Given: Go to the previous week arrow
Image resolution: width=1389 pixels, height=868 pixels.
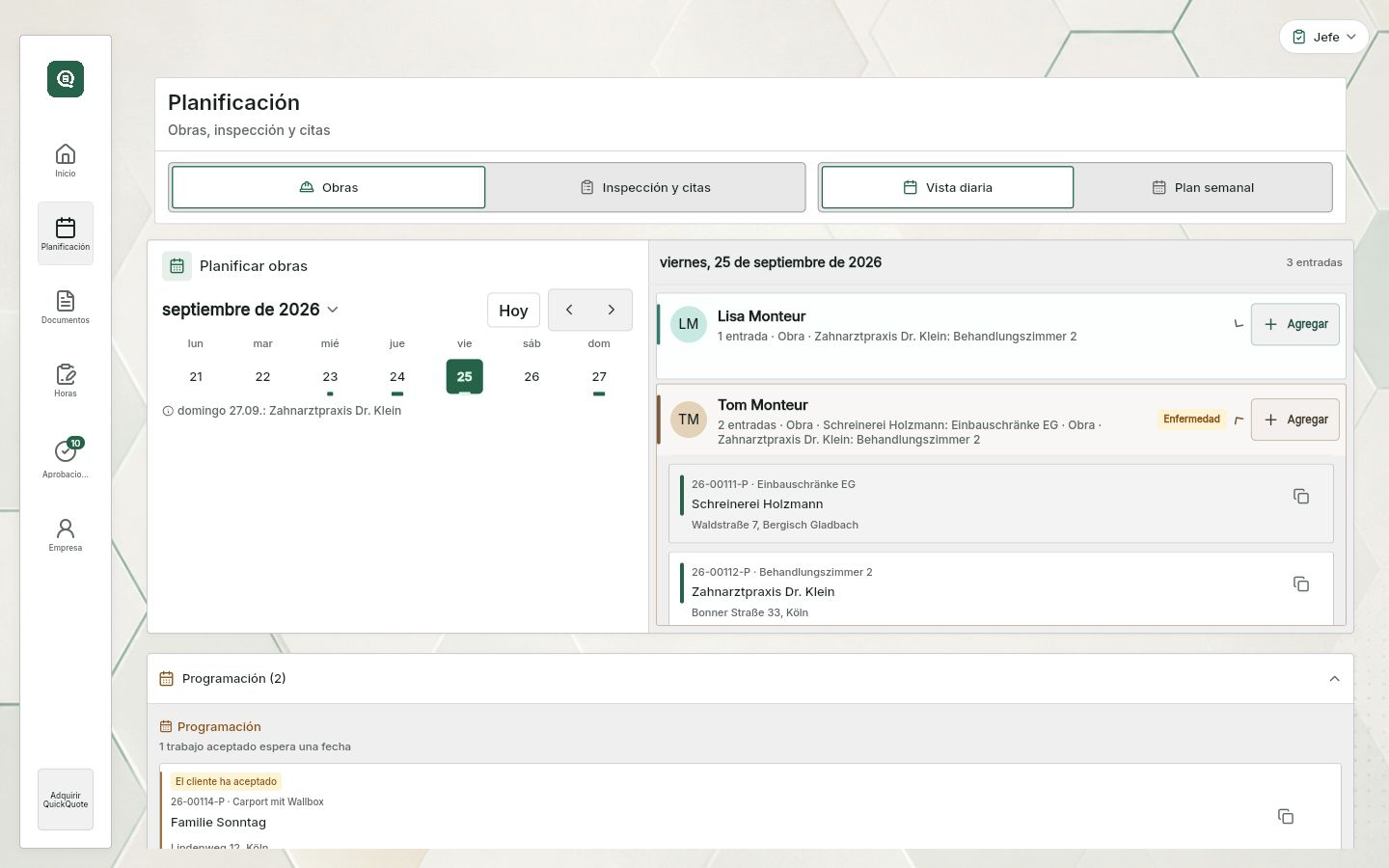Looking at the screenshot, I should tap(569, 310).
